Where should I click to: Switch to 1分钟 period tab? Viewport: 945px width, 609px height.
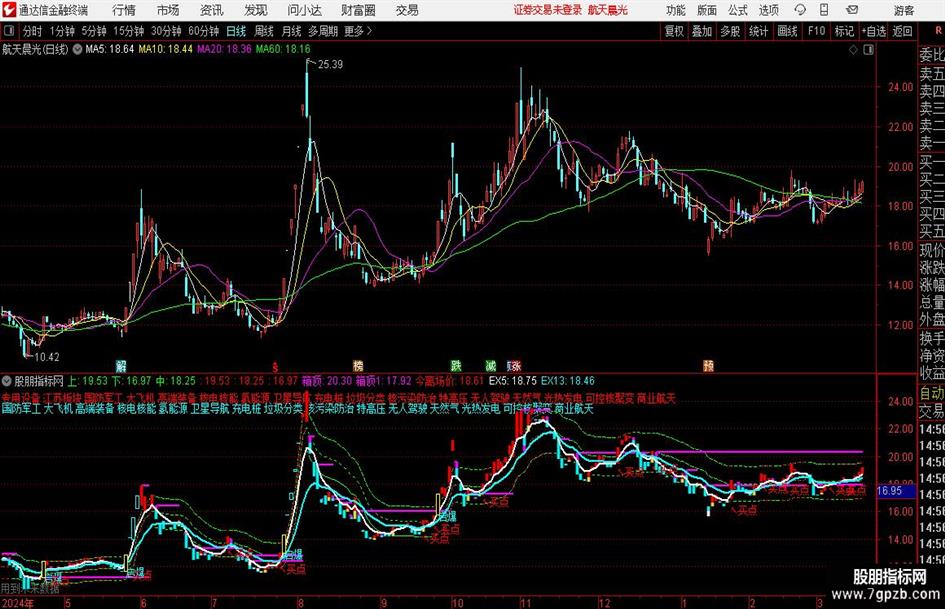[x=61, y=31]
